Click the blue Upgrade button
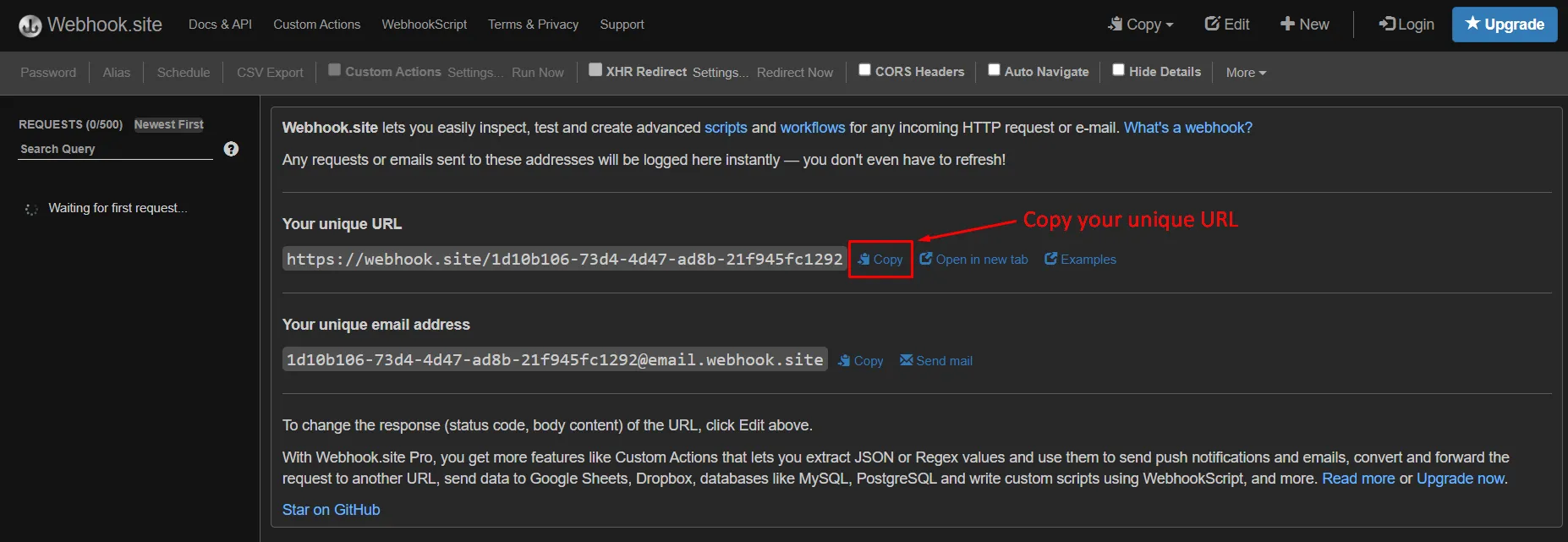Screen dimensions: 1568x542 click(x=1505, y=25)
